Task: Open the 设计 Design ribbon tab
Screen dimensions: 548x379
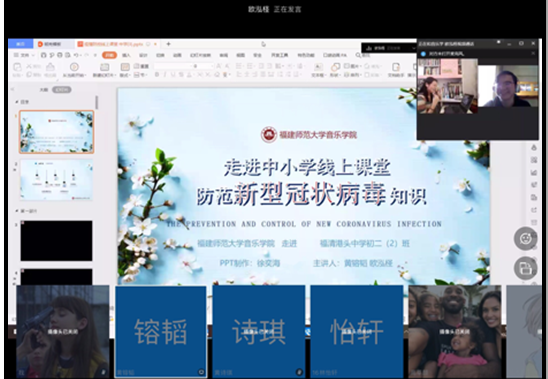Action: coord(143,55)
